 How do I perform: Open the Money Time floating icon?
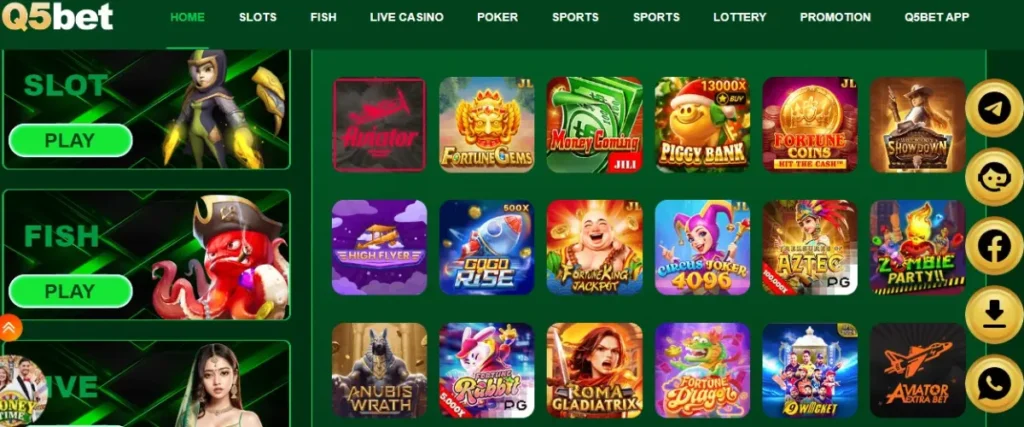pyautogui.click(x=22, y=390)
